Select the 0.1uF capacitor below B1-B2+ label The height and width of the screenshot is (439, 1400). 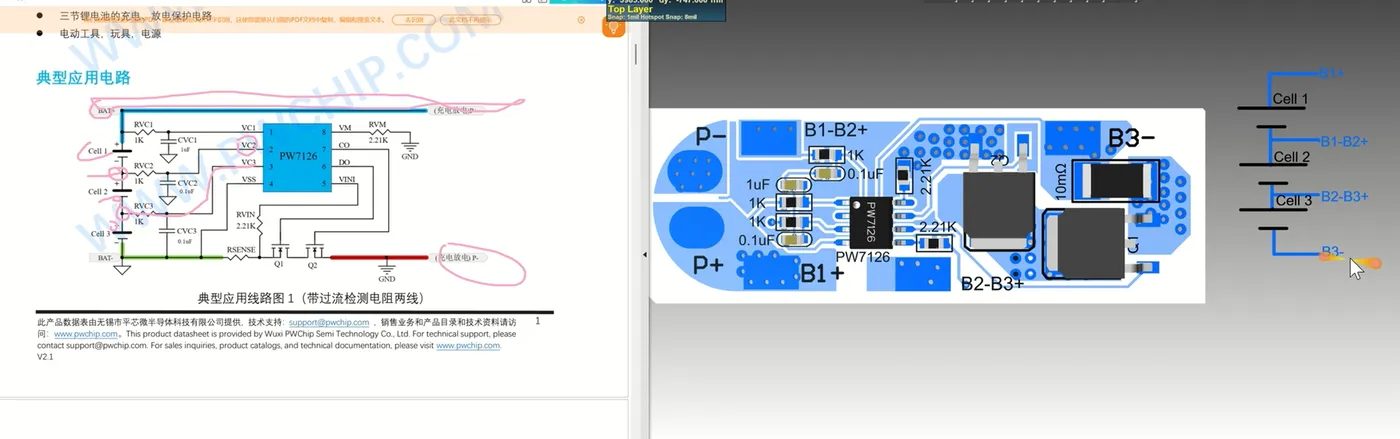click(826, 173)
